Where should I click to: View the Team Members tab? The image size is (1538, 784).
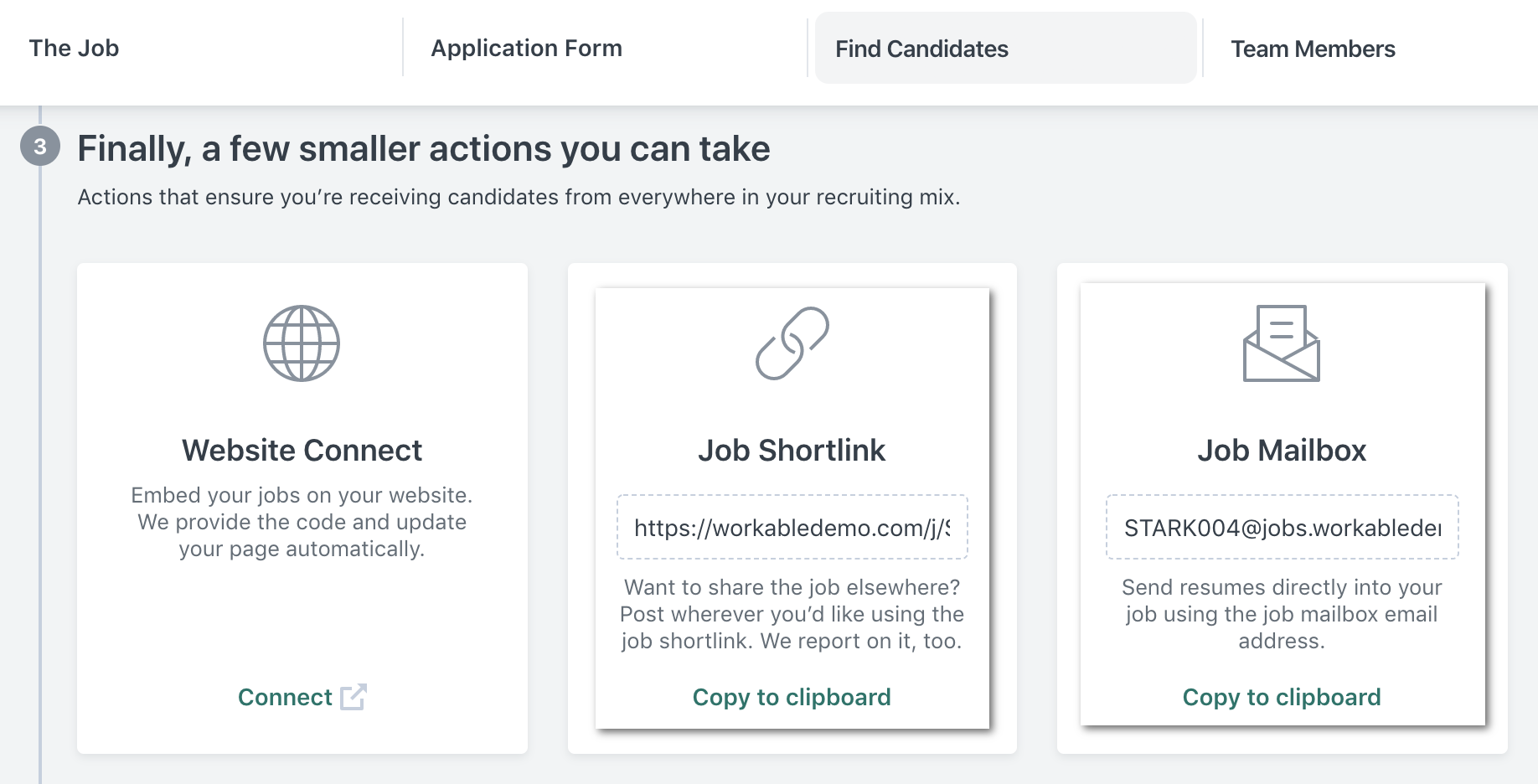click(x=1312, y=49)
